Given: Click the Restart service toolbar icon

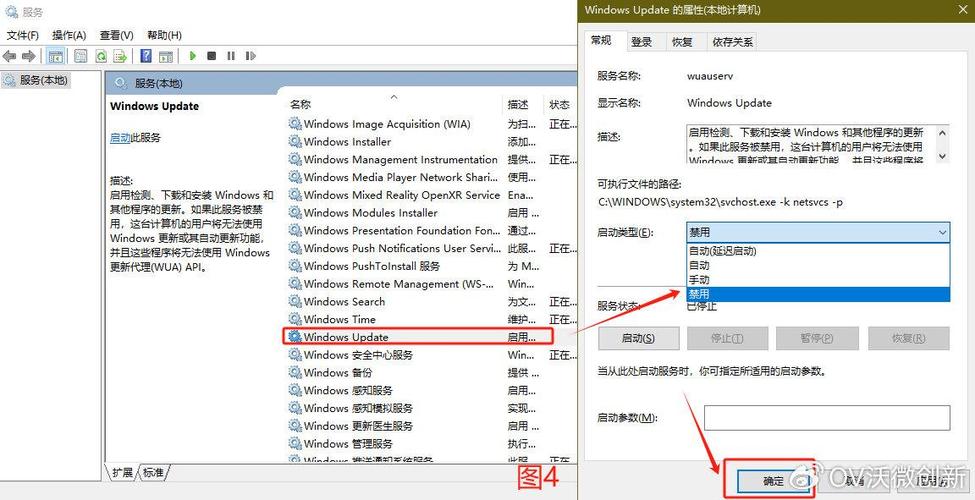Looking at the screenshot, I should (251, 56).
